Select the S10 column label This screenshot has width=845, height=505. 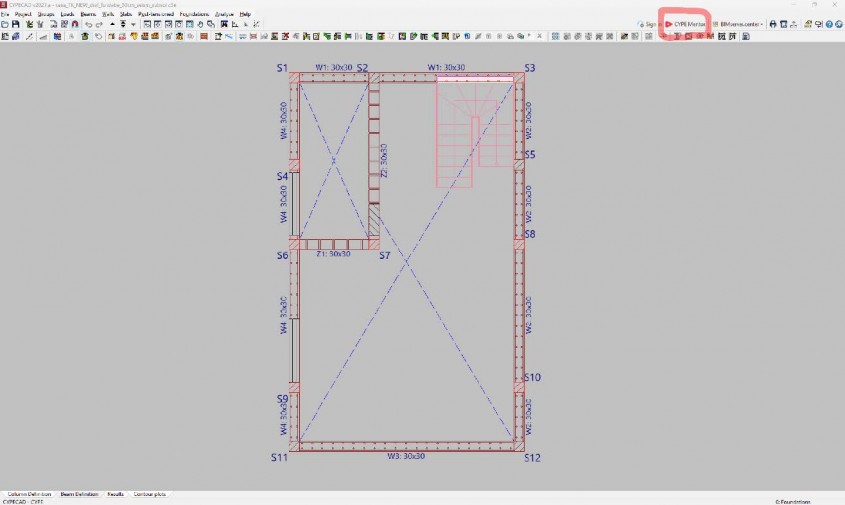pos(532,377)
